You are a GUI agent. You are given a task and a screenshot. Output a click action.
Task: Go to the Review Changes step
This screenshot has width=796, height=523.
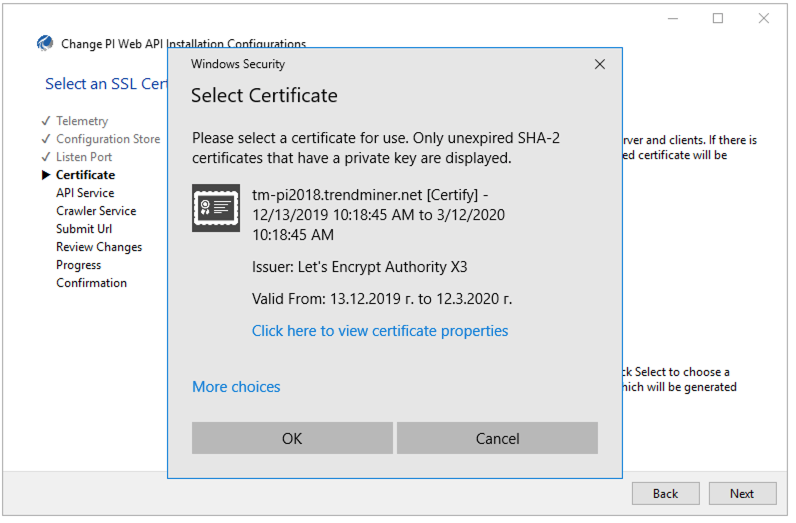pos(99,247)
